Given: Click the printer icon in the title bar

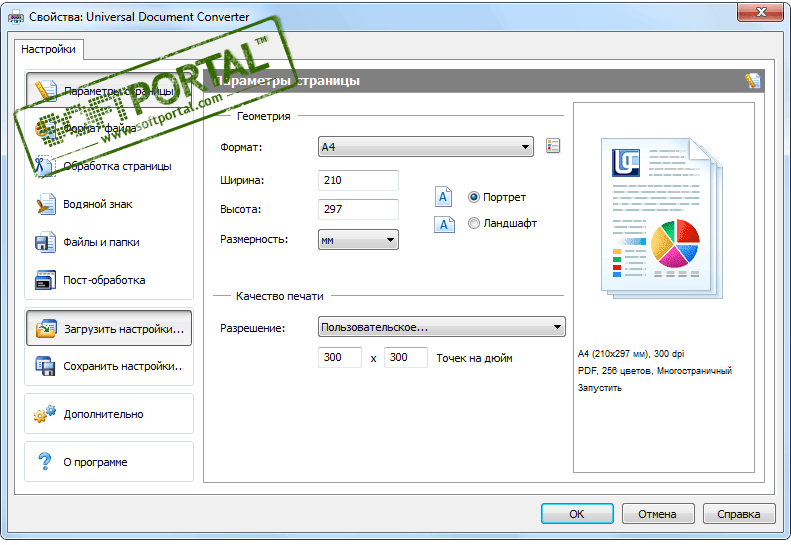Looking at the screenshot, I should [x=16, y=17].
